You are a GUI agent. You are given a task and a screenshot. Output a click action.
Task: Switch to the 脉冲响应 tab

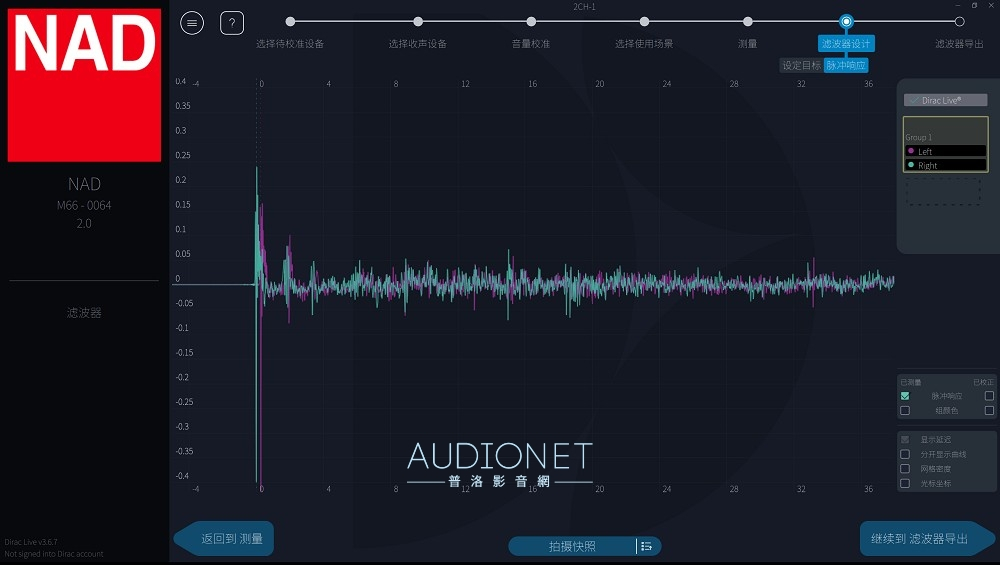tap(846, 65)
